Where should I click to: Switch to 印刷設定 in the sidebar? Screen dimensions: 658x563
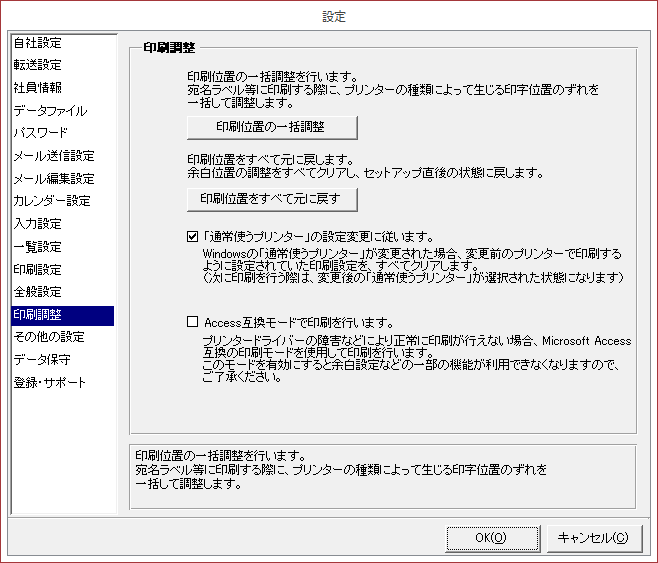pos(63,269)
